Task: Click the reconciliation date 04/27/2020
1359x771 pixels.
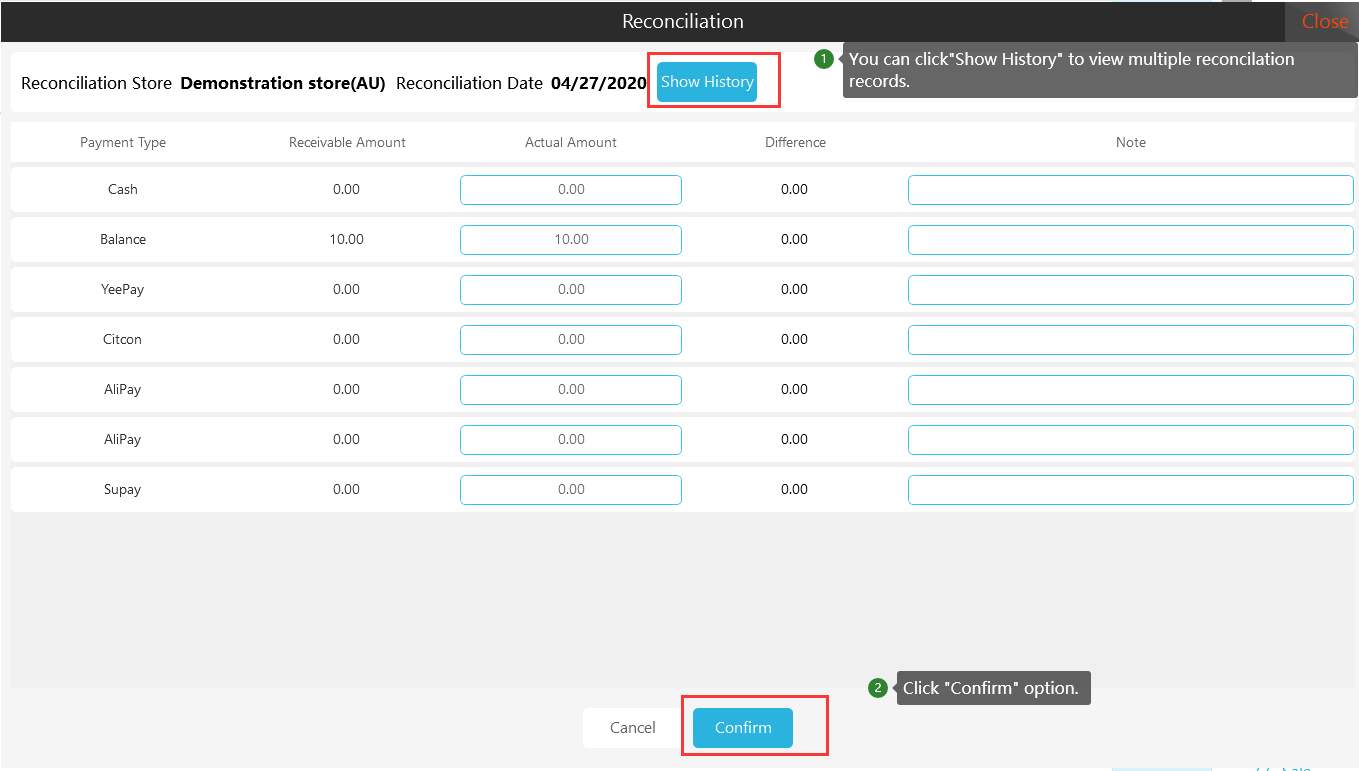Action: click(598, 83)
